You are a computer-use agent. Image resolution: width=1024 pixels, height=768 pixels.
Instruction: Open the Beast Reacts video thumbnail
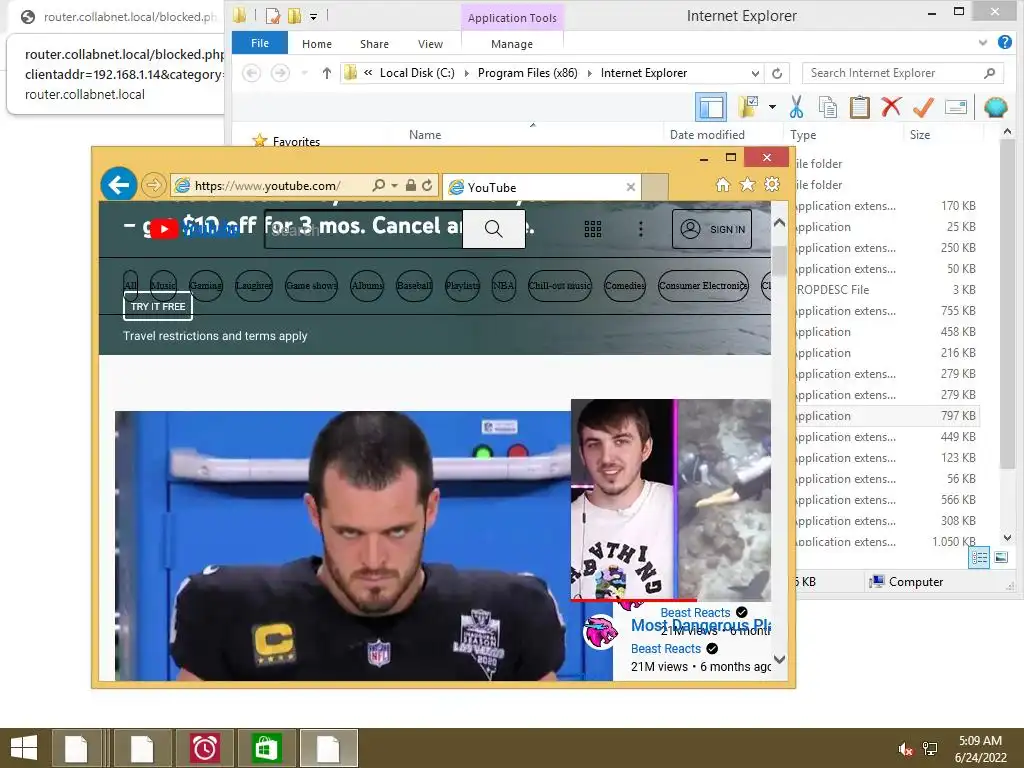coord(671,500)
